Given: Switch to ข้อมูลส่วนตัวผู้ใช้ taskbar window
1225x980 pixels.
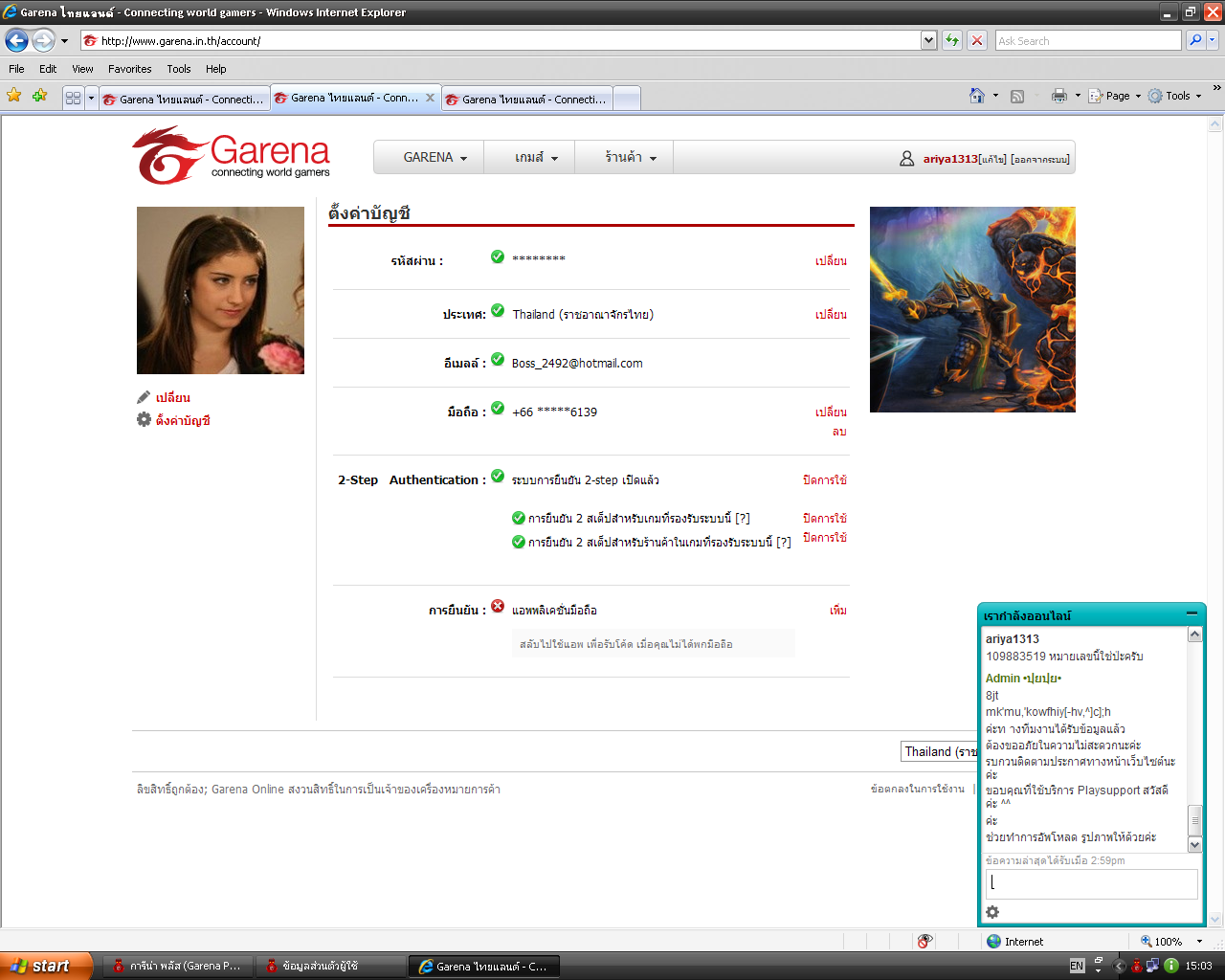Looking at the screenshot, I should pyautogui.click(x=331, y=966).
